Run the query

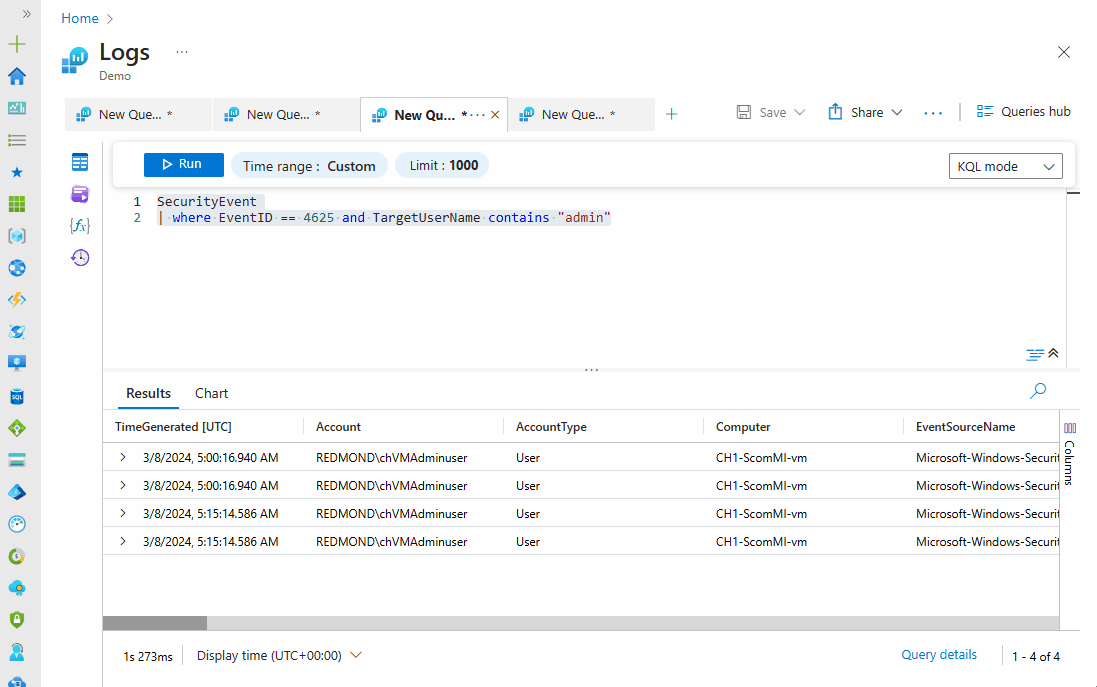183,164
